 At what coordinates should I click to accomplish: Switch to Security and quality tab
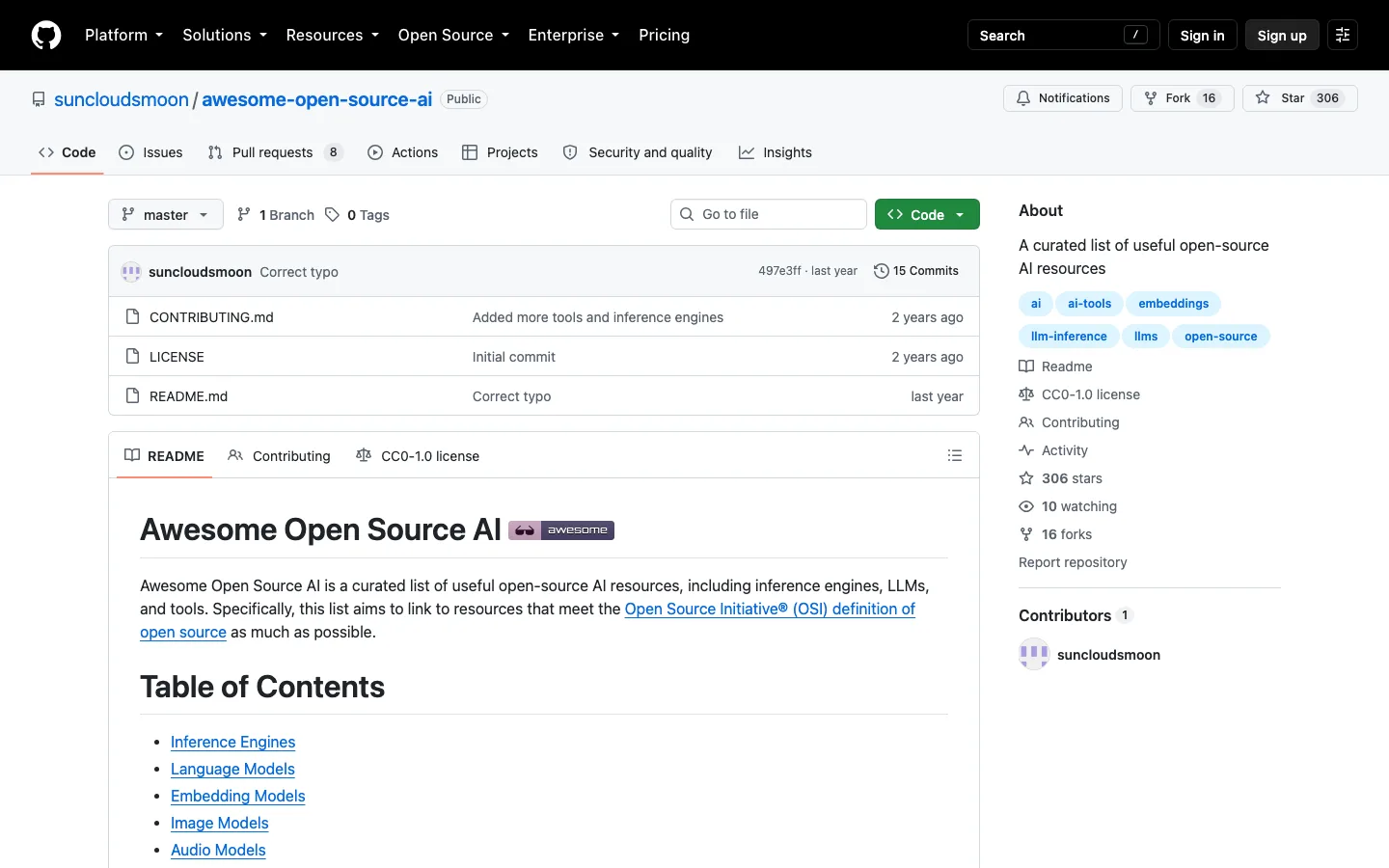click(x=638, y=152)
